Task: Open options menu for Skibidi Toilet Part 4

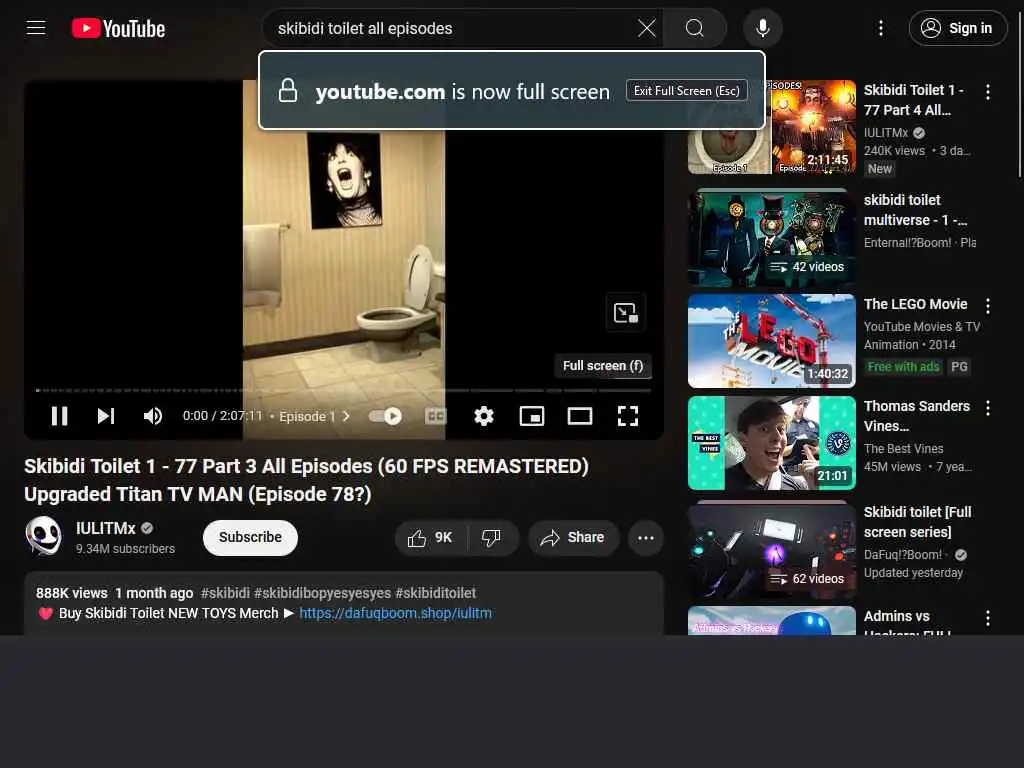Action: pos(988,92)
